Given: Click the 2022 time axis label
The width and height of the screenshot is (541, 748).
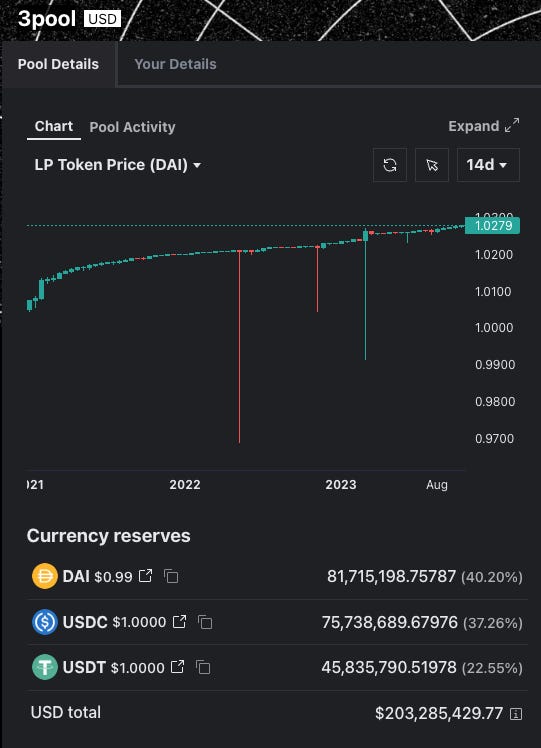Looking at the screenshot, I should point(185,485).
